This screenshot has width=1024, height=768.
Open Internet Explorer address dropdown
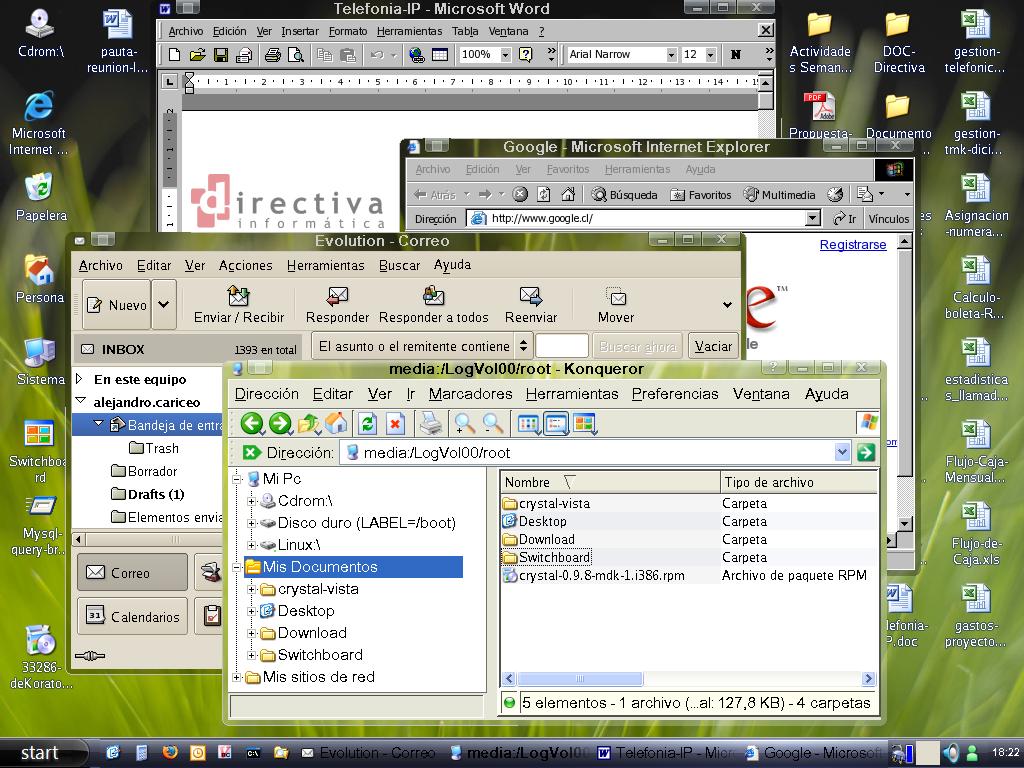(812, 218)
